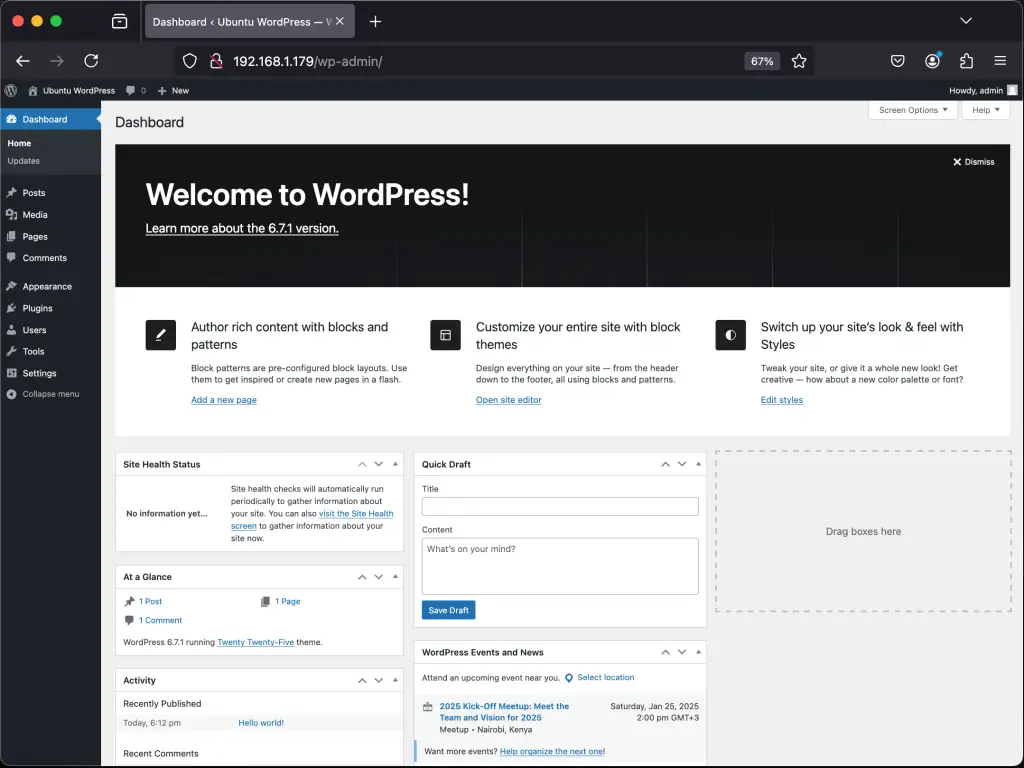The height and width of the screenshot is (768, 1024).
Task: Open Posts using the pushpin icon
Action: point(14,192)
